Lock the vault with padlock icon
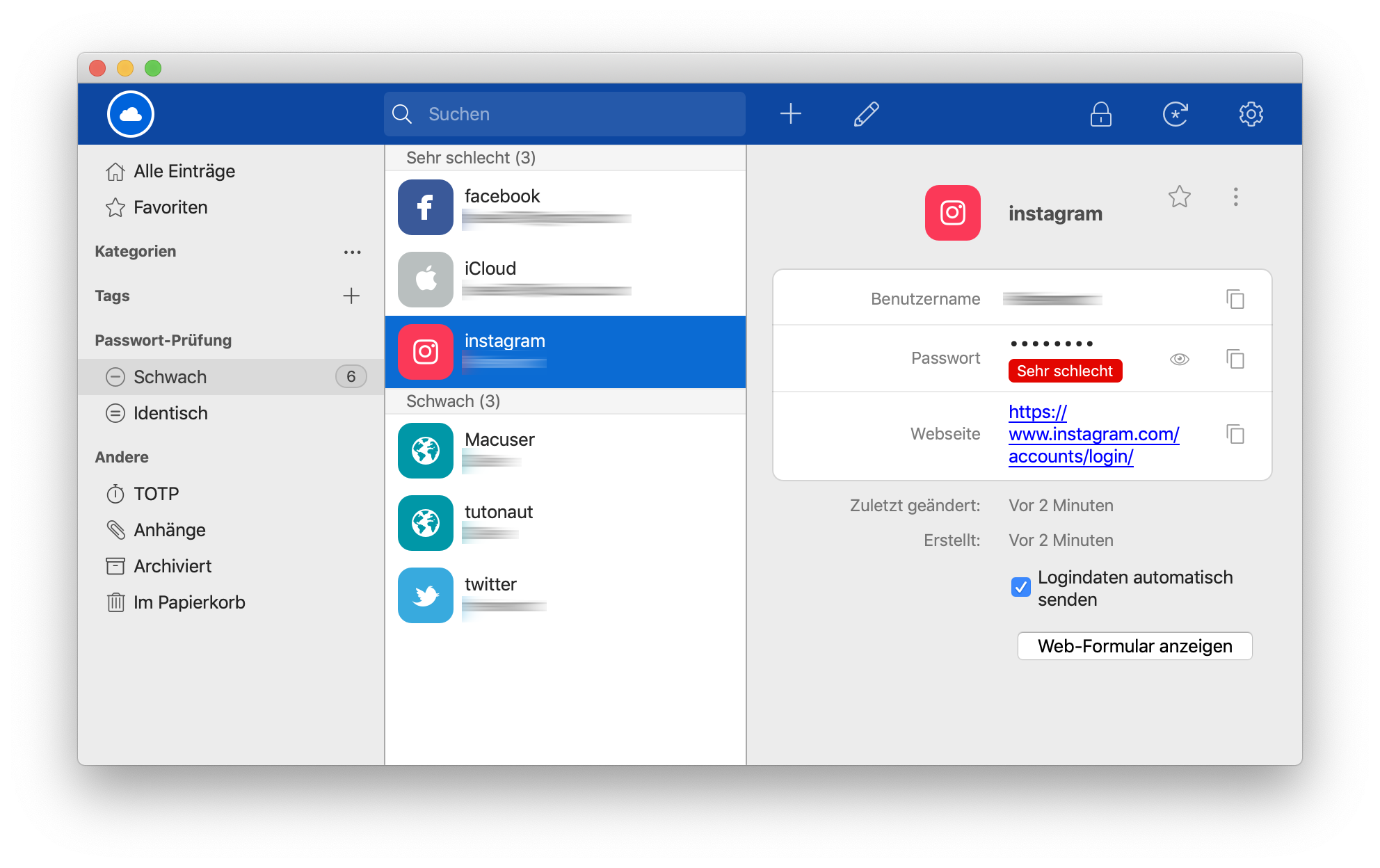The width and height of the screenshot is (1380, 868). 1100,114
